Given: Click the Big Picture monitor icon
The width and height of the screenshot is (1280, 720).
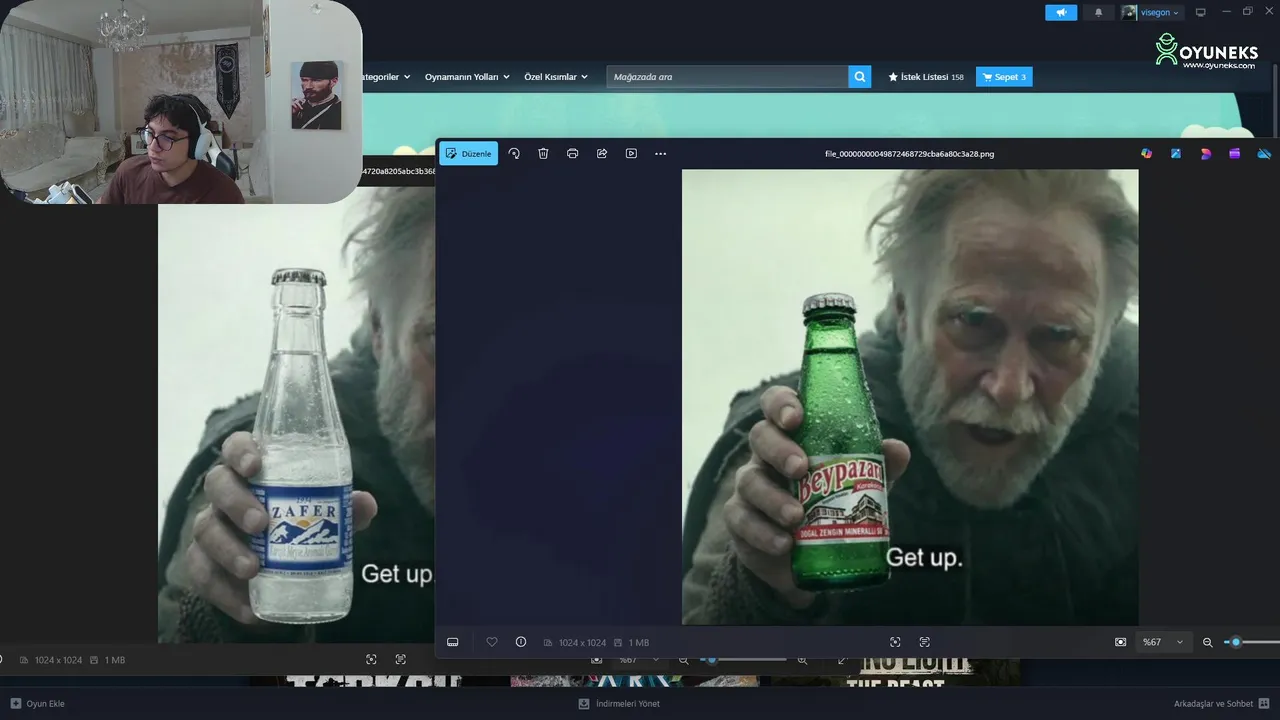Looking at the screenshot, I should pos(1201,12).
